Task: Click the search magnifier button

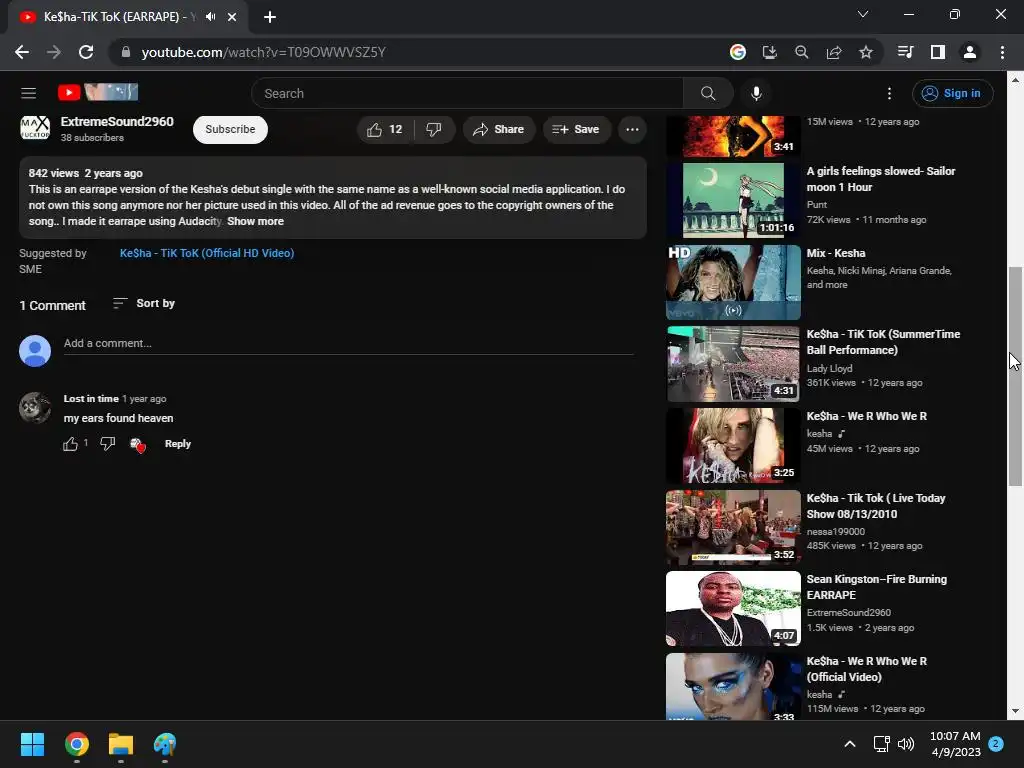Action: coord(708,93)
